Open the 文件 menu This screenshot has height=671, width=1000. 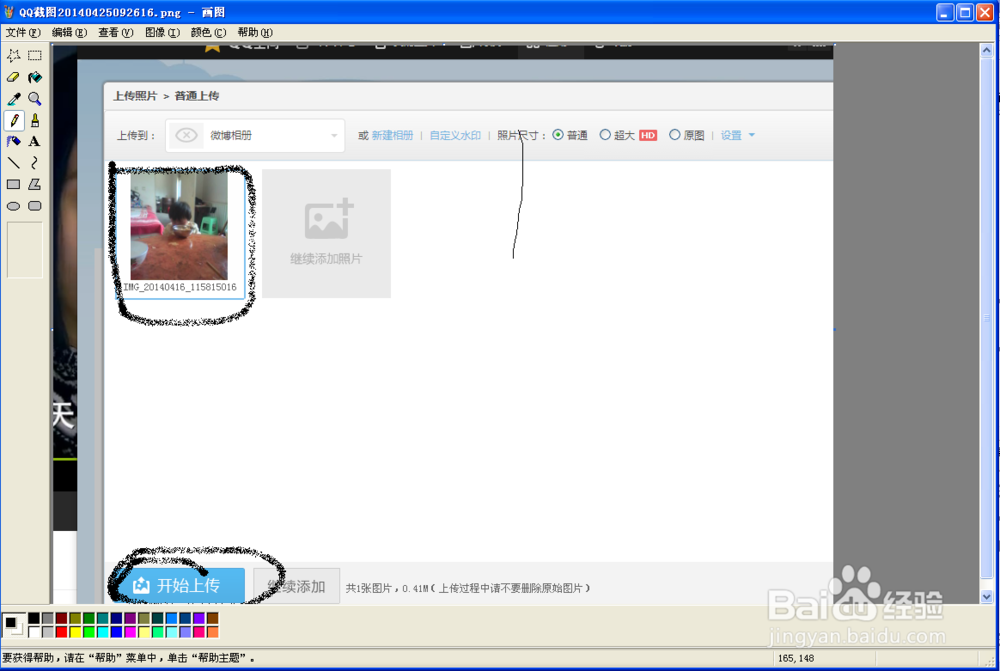[x=23, y=33]
